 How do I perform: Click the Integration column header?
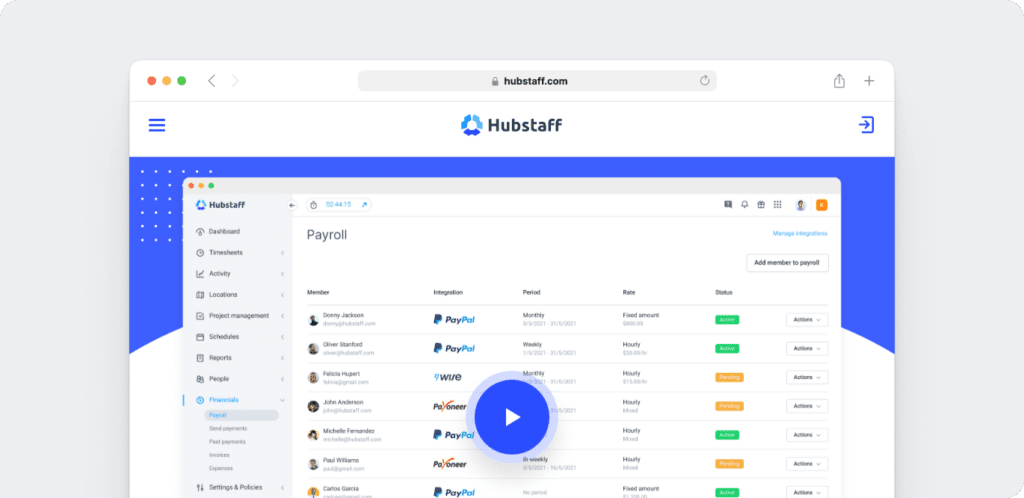pyautogui.click(x=448, y=292)
